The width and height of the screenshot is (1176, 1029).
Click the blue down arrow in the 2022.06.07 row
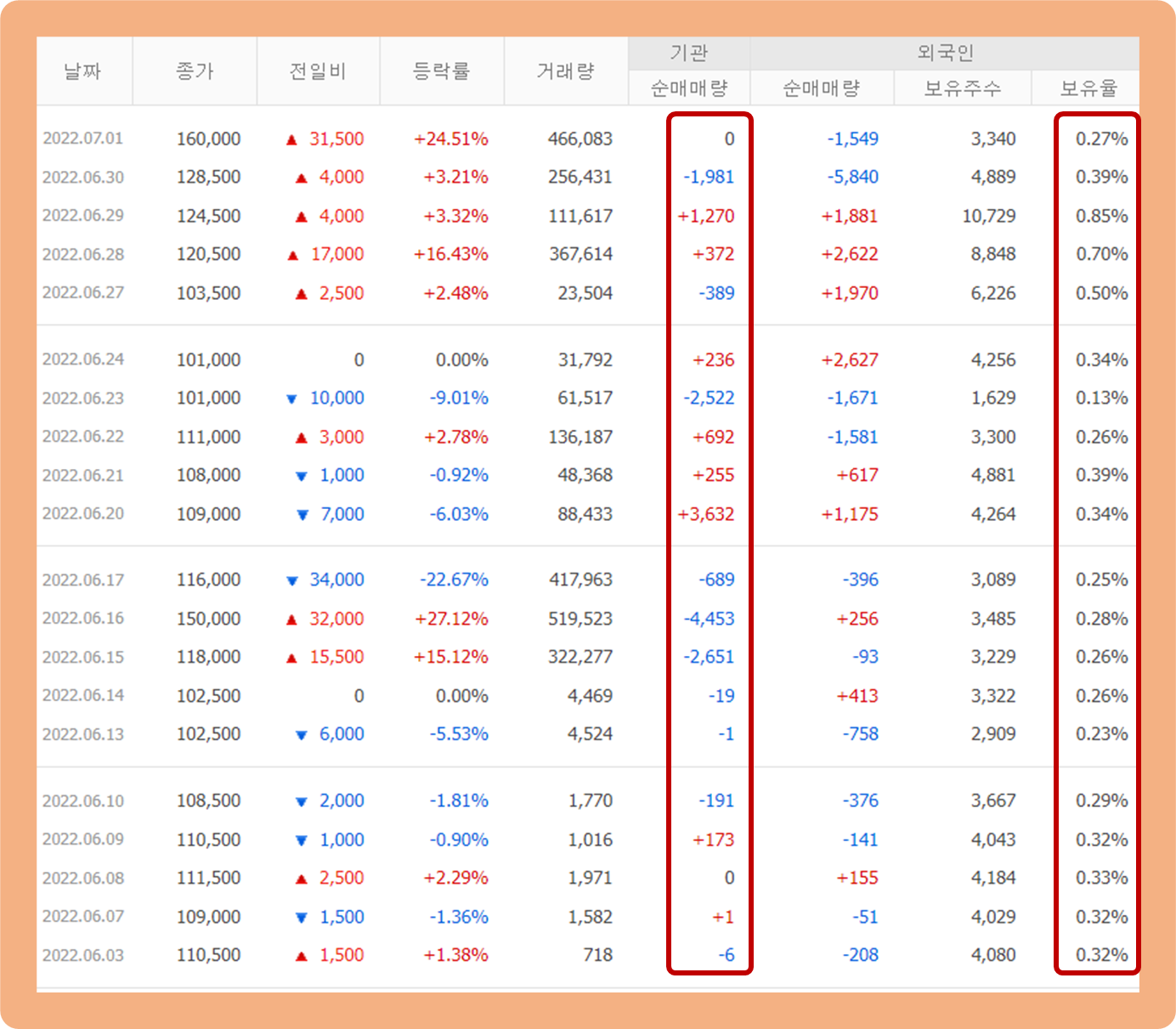[x=301, y=918]
